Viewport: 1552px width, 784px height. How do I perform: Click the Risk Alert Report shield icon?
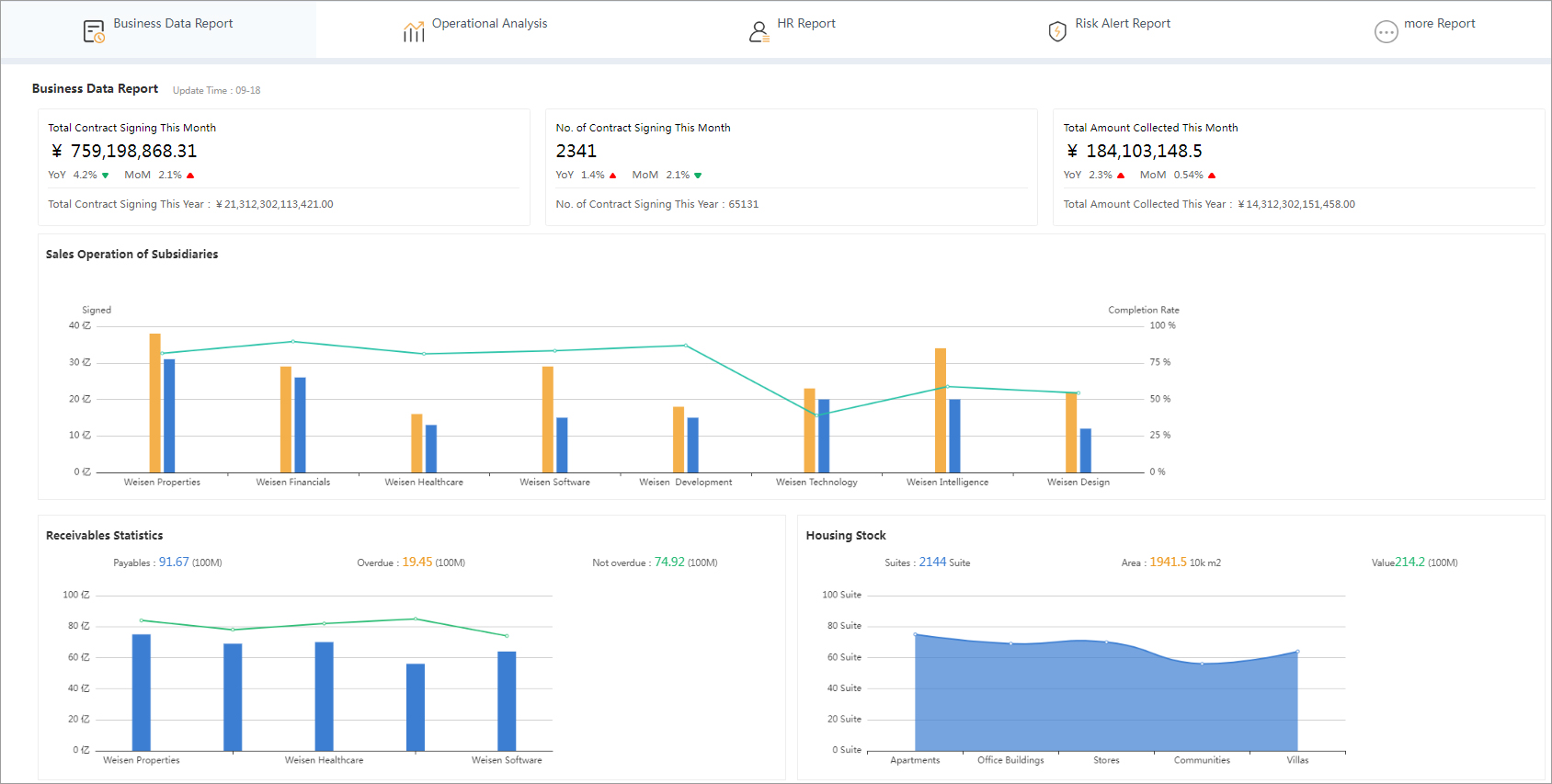pos(1057,32)
